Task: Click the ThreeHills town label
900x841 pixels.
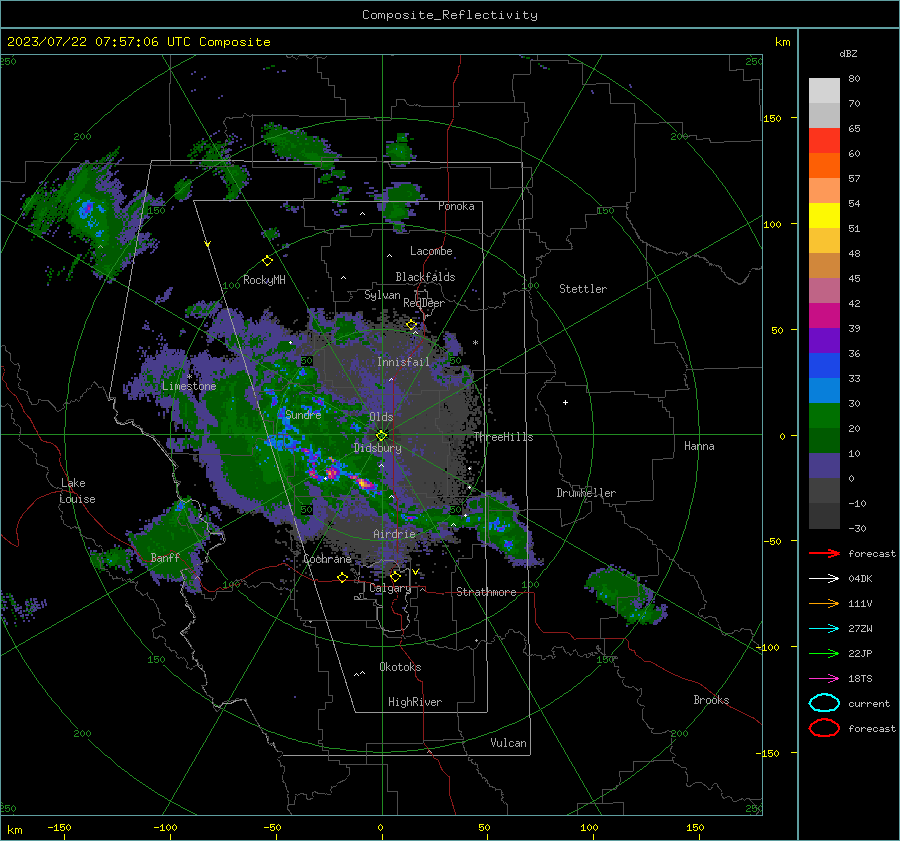Action: (x=503, y=437)
